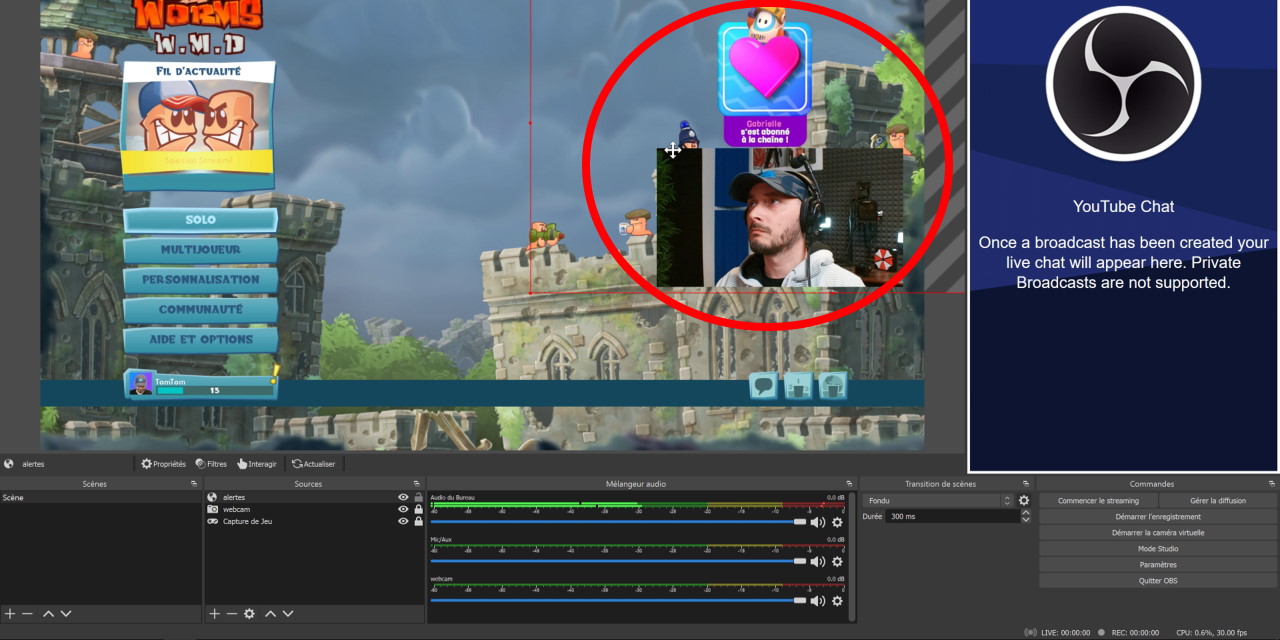1280x640 pixels.
Task: Open Filtres for the alertes source
Action: coord(211,464)
